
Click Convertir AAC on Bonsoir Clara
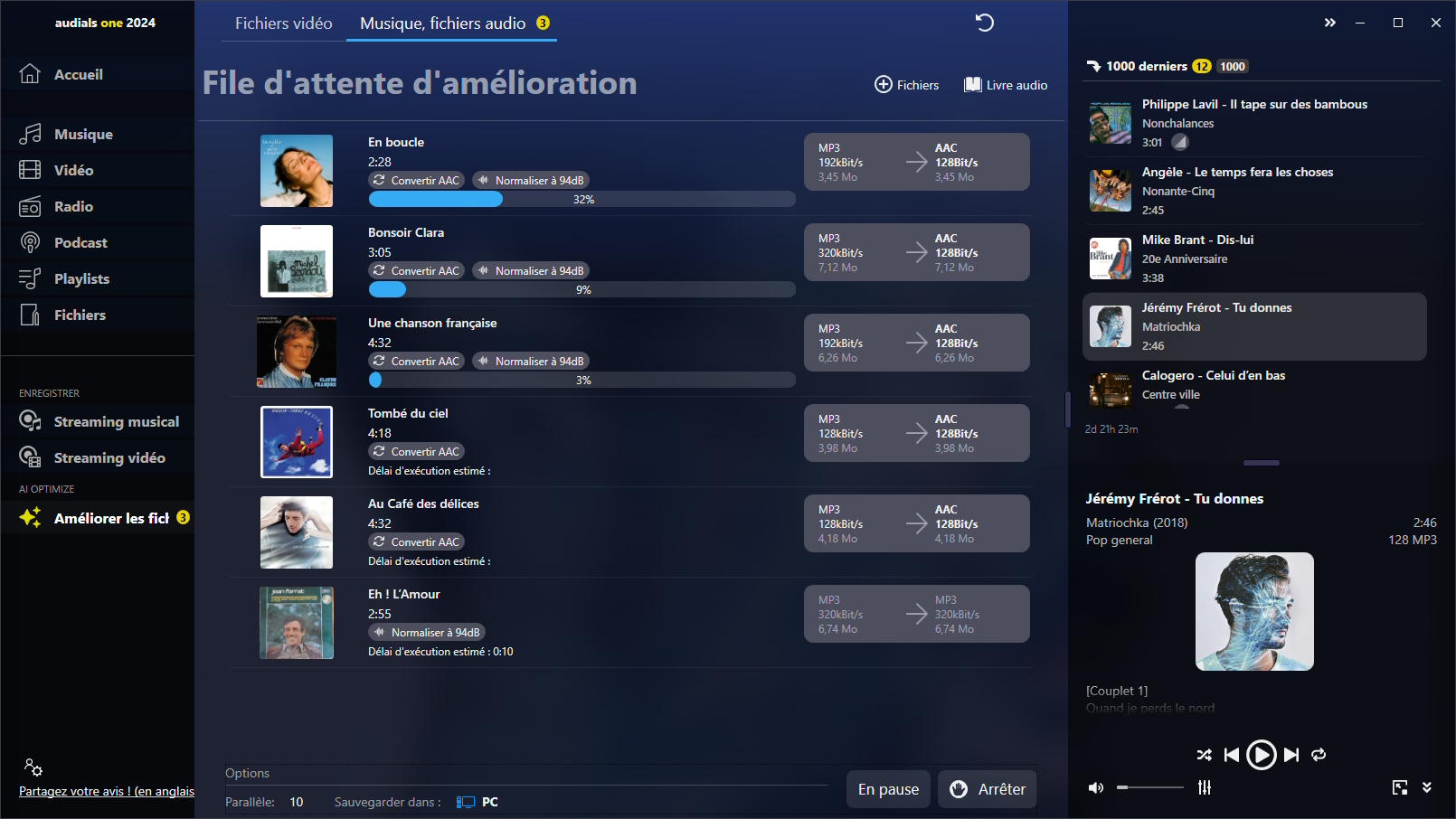point(416,270)
